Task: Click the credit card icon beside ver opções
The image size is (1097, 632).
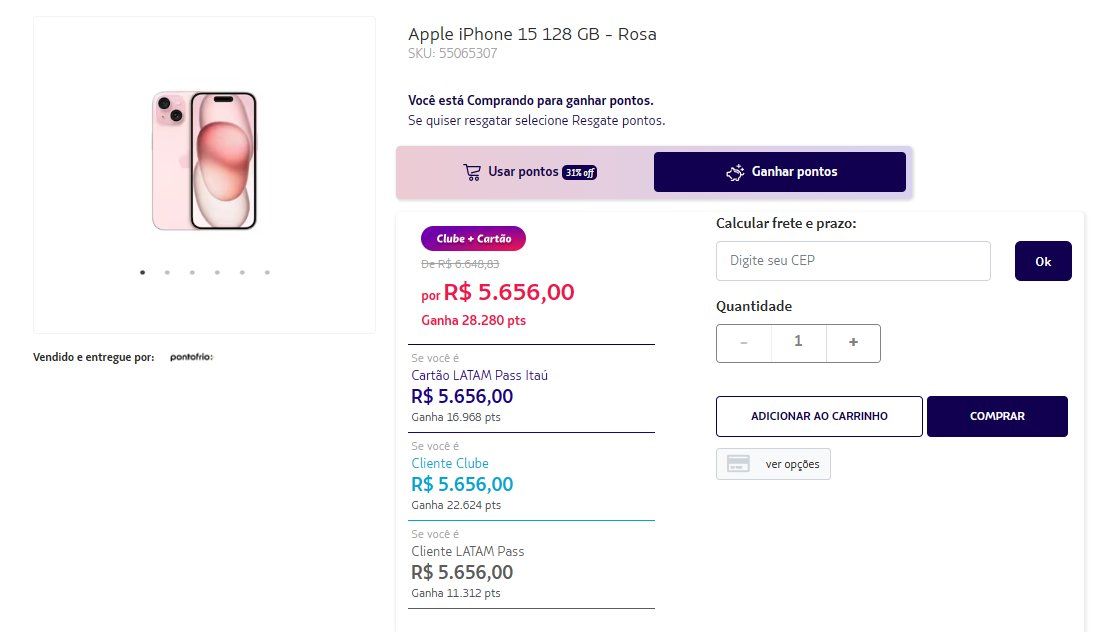Action: pyautogui.click(x=738, y=464)
